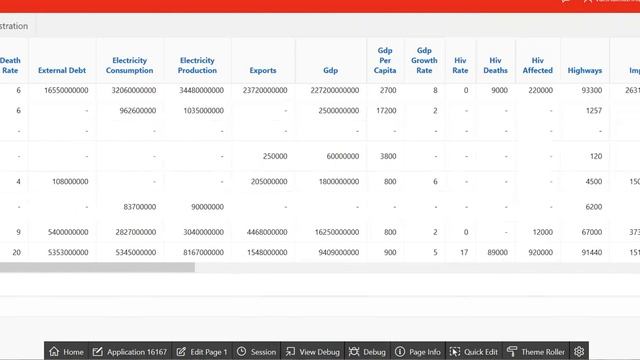Click Gdp Growth Rate column header
The image size is (640, 360).
pyautogui.click(x=424, y=60)
